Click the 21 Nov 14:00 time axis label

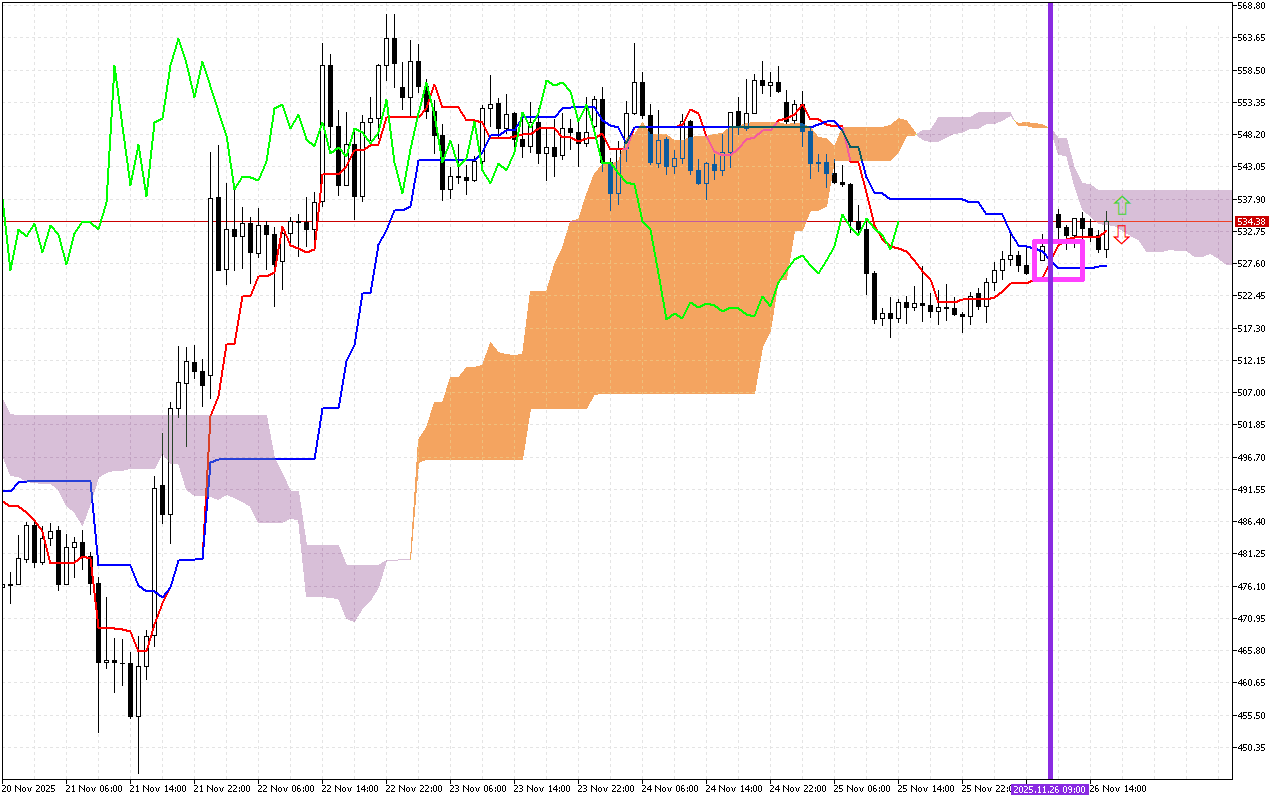(x=158, y=789)
